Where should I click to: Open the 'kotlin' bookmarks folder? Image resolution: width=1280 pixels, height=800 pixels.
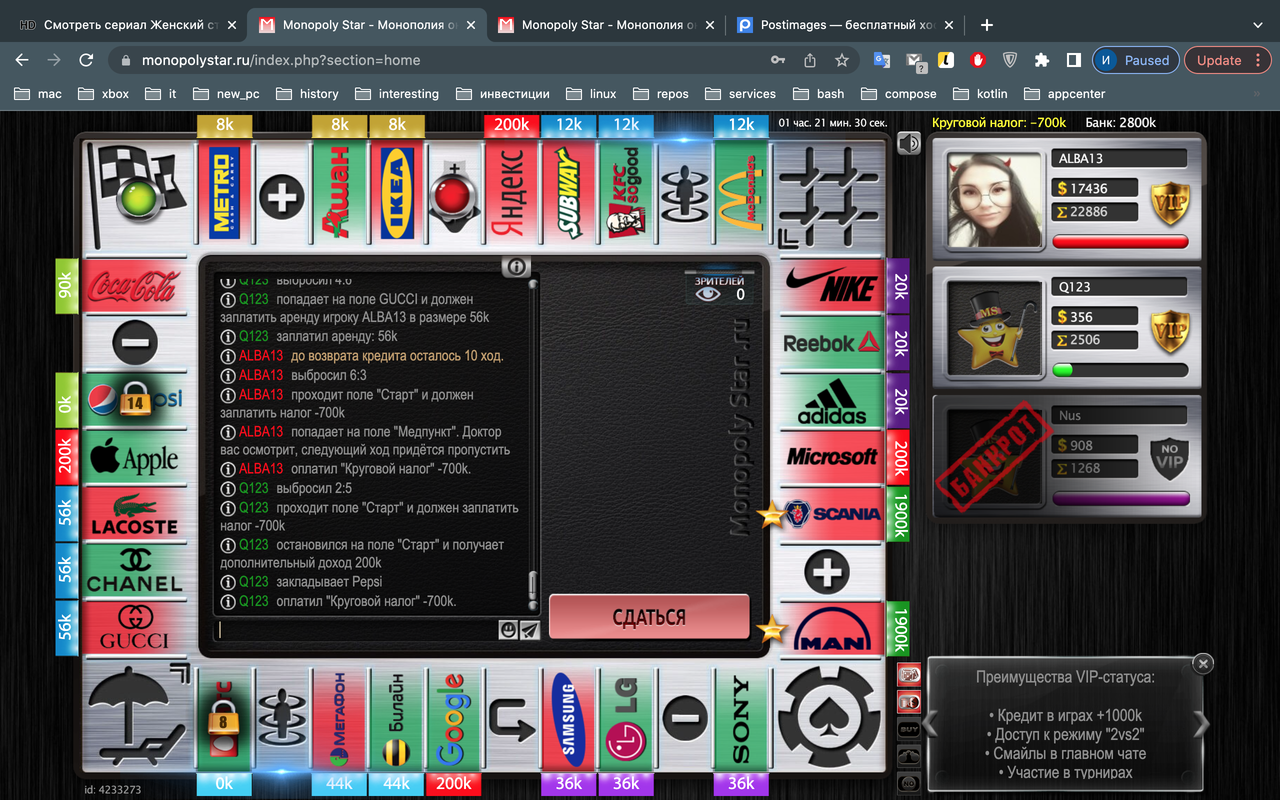point(980,93)
